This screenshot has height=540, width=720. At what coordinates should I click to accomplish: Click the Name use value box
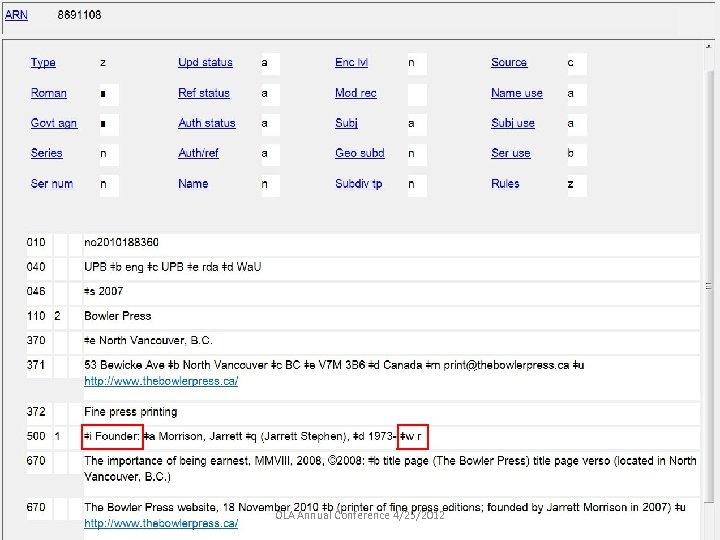576,94
